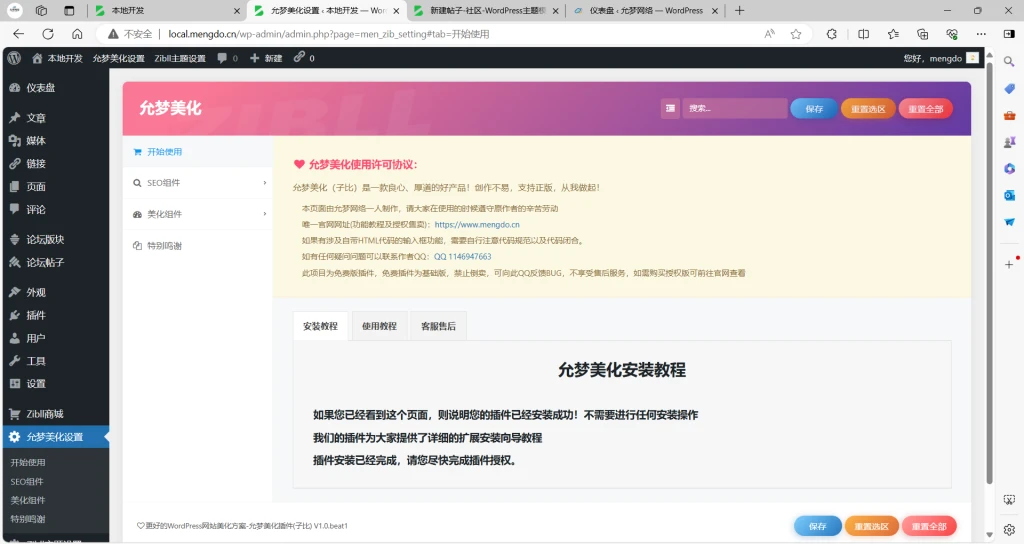1024x544 pixels.
Task: Open 页面 menu in sidebar
Action: tap(56, 187)
